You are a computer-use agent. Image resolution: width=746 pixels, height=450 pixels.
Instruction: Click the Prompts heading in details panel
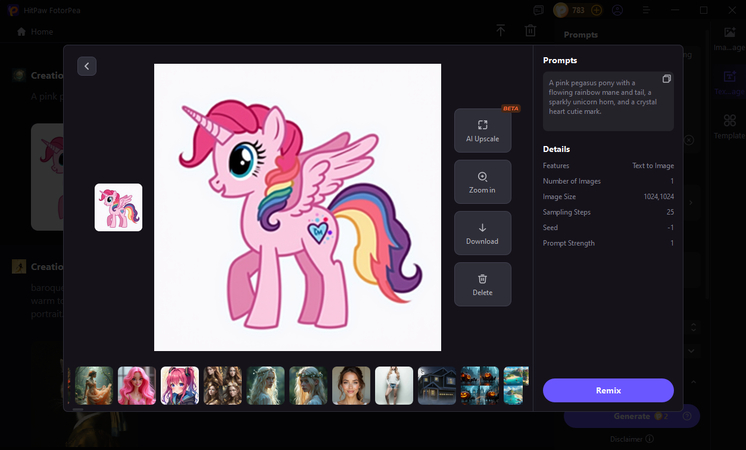(x=560, y=60)
